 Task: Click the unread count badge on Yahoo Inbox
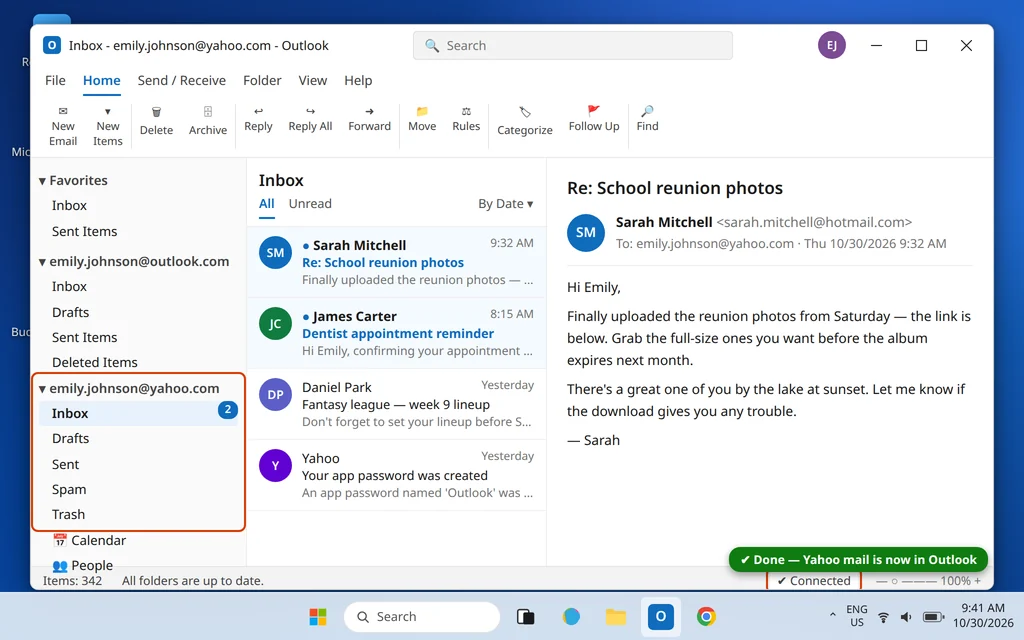pyautogui.click(x=227, y=410)
